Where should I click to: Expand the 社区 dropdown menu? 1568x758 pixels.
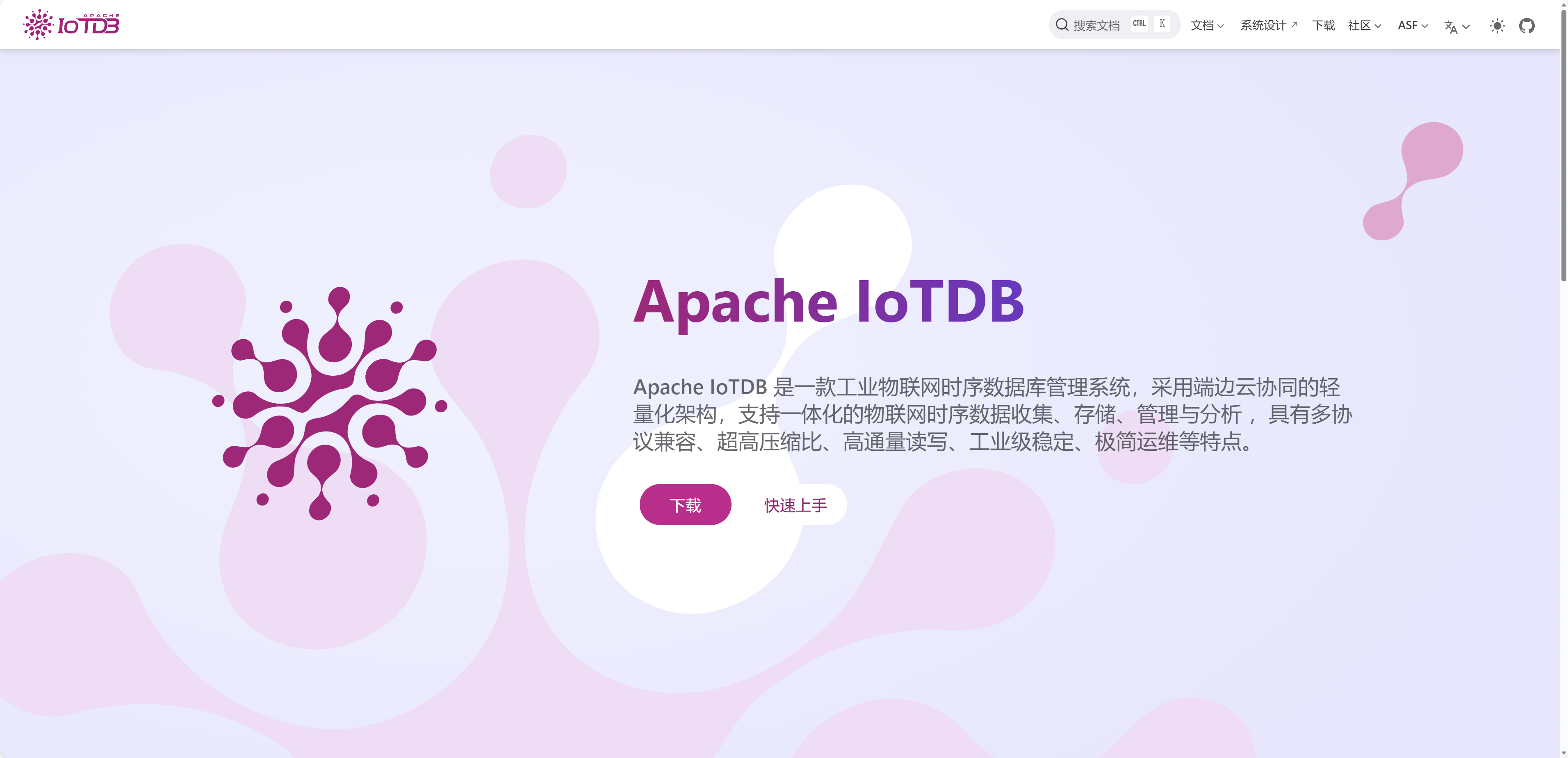click(1364, 25)
